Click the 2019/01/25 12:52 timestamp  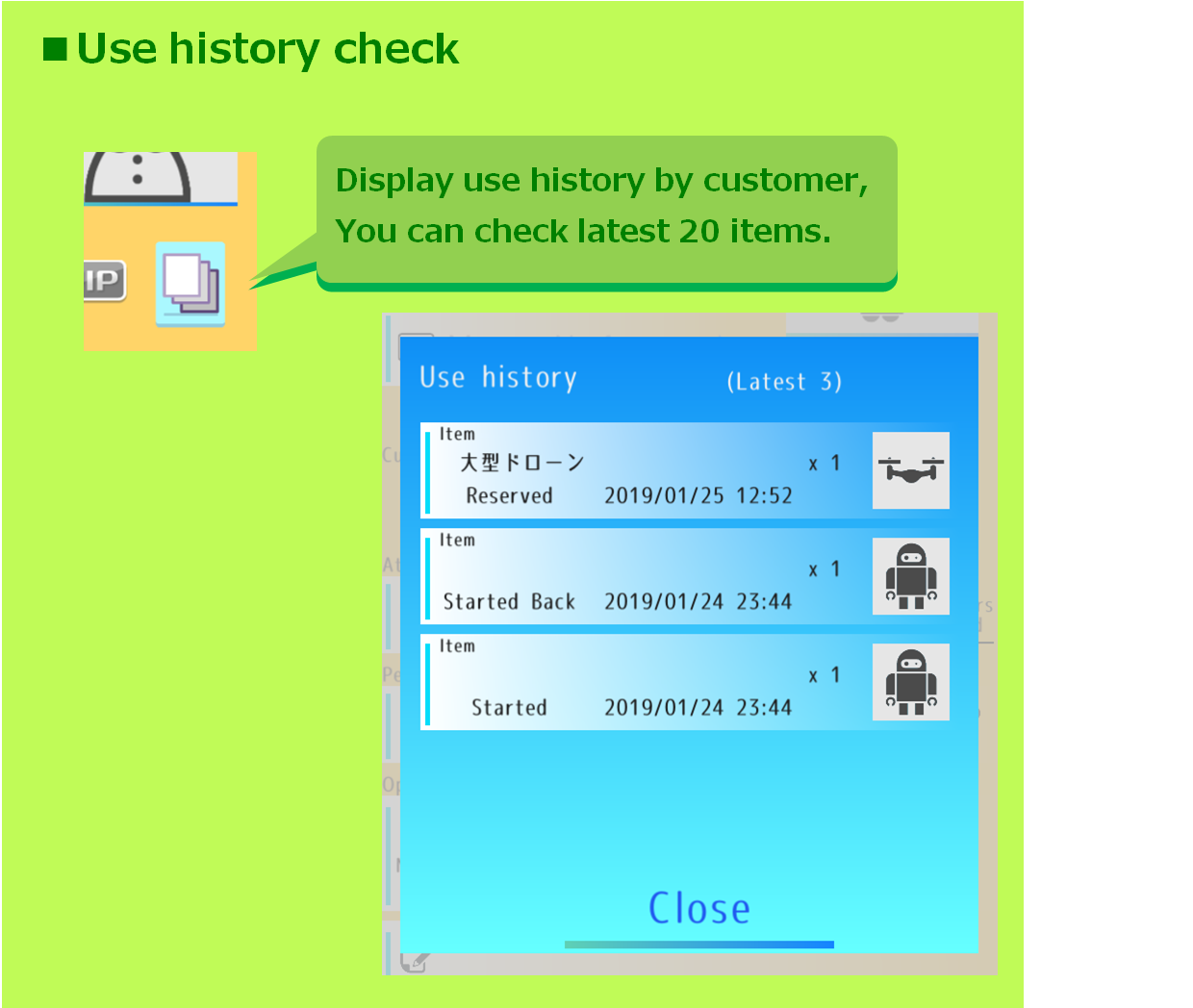point(698,496)
